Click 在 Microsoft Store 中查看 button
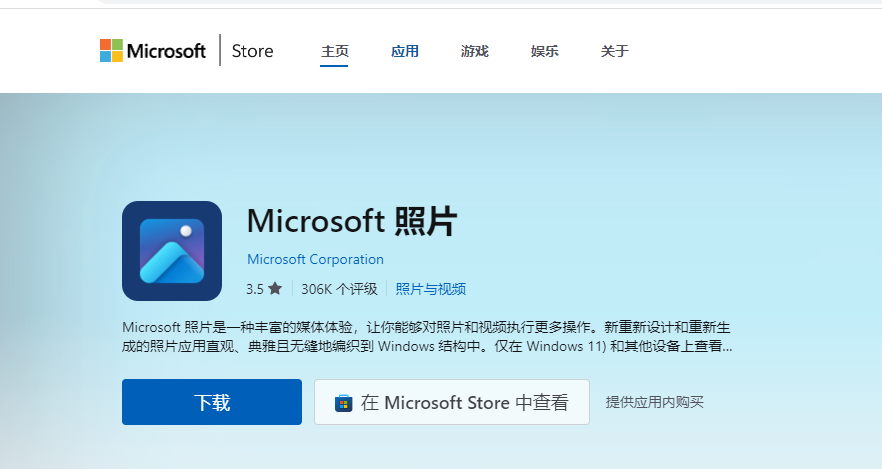 point(452,402)
